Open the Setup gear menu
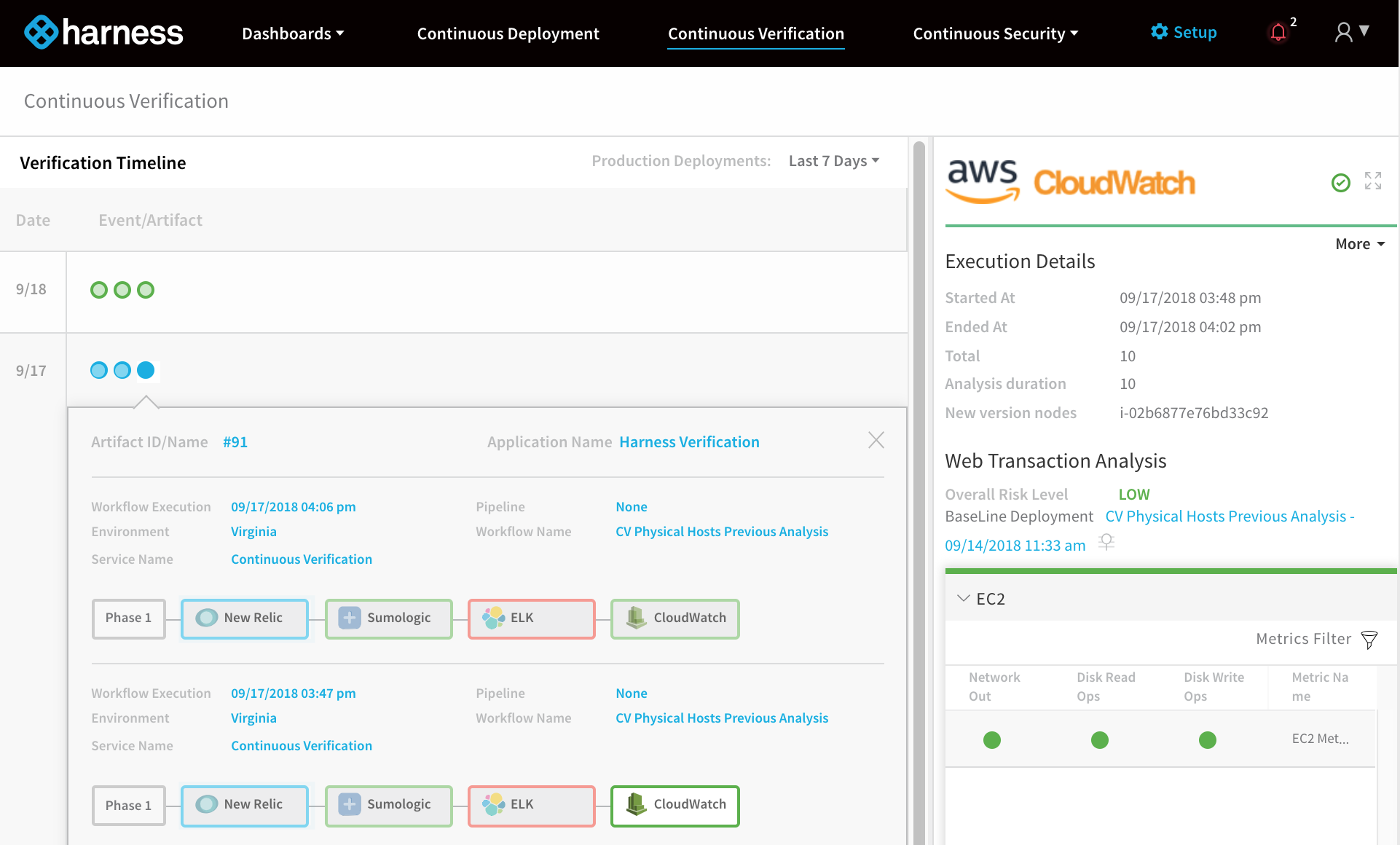Viewport: 1400px width, 845px height. [1184, 33]
